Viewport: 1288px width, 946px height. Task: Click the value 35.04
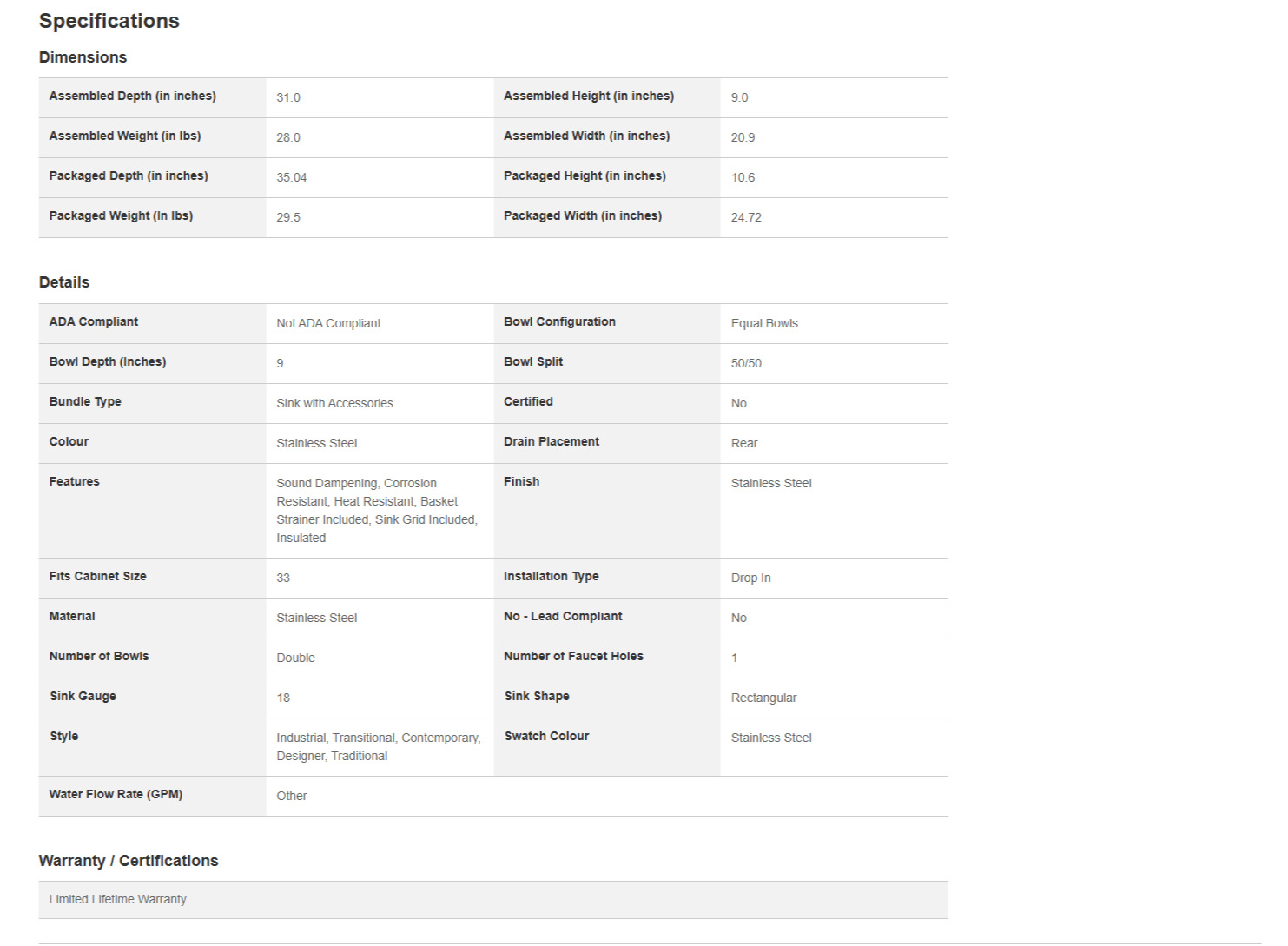point(292,177)
